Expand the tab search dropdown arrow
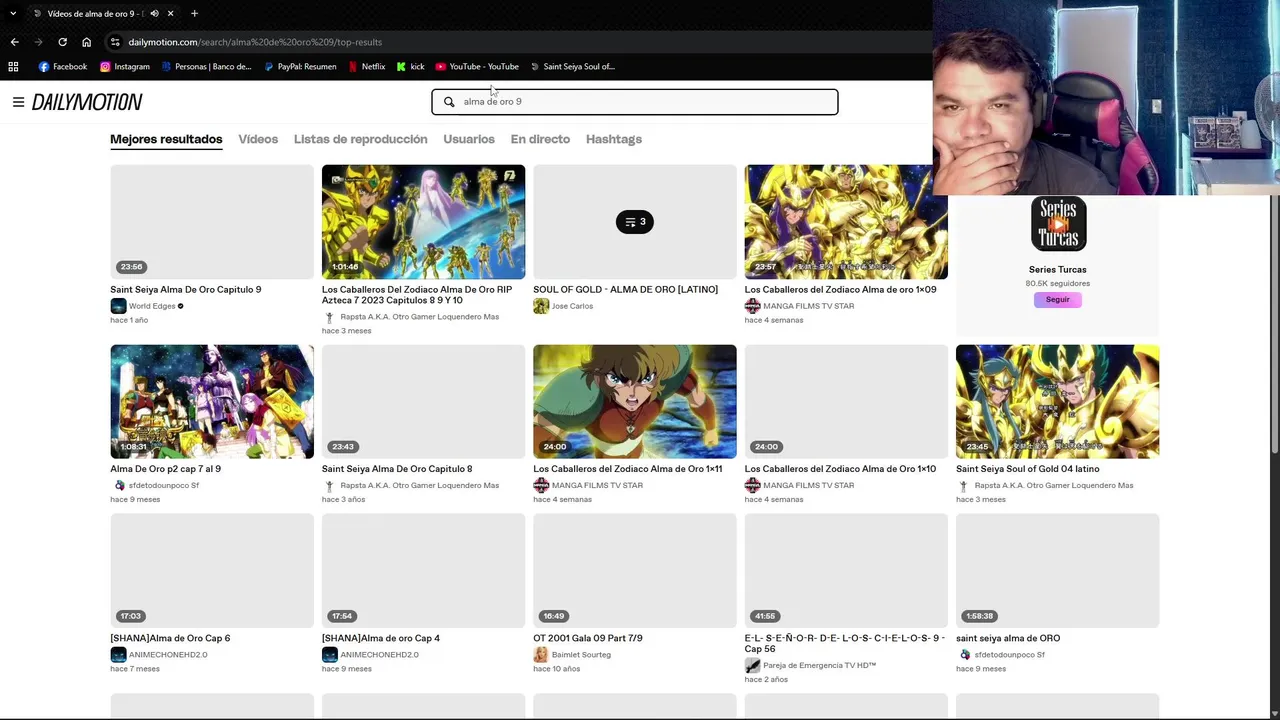The image size is (1280, 720). pos(13,14)
